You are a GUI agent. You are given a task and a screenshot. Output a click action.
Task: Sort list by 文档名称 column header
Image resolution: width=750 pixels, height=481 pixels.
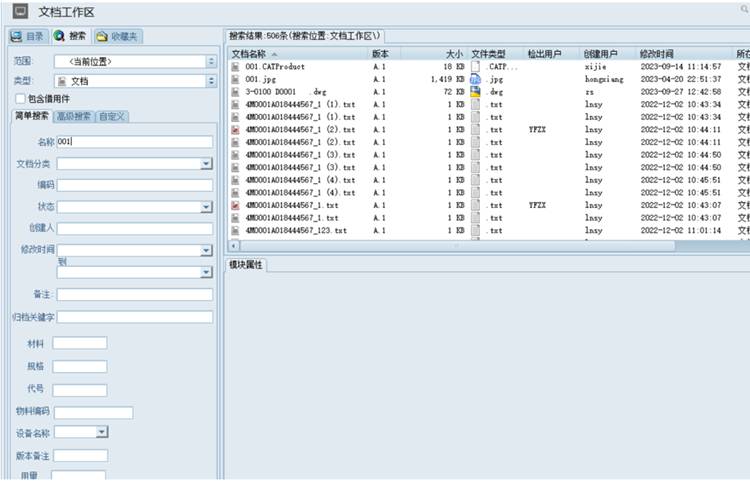[x=250, y=53]
